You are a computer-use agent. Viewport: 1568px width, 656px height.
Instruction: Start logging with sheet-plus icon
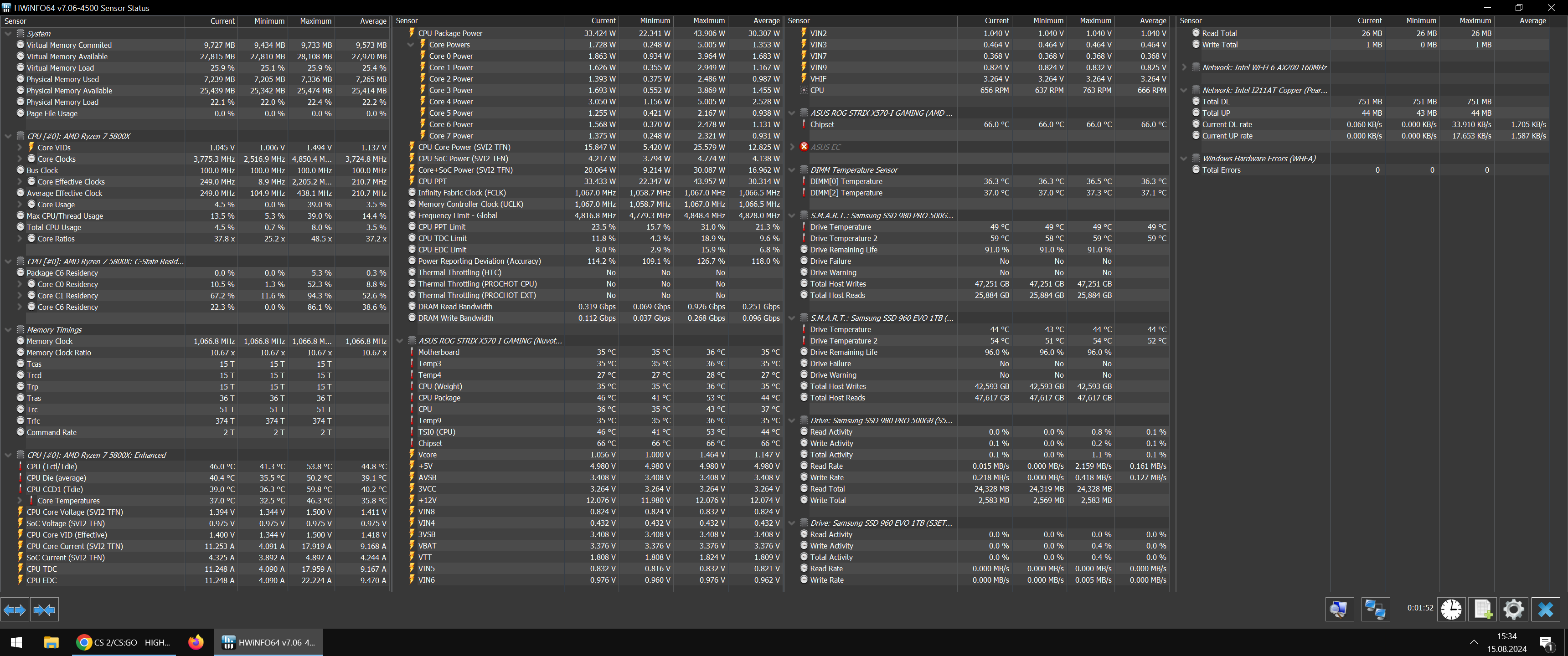1483,609
